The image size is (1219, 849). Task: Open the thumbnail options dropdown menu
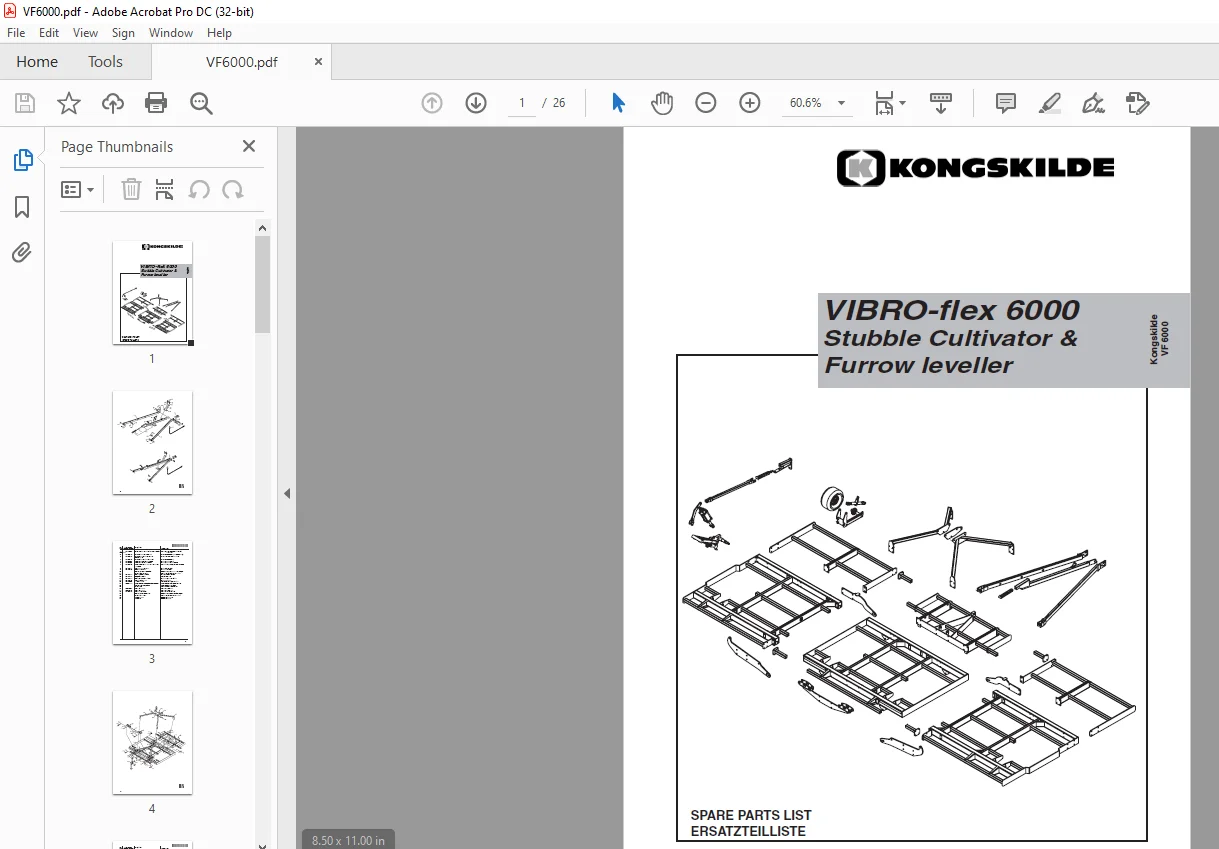point(77,189)
